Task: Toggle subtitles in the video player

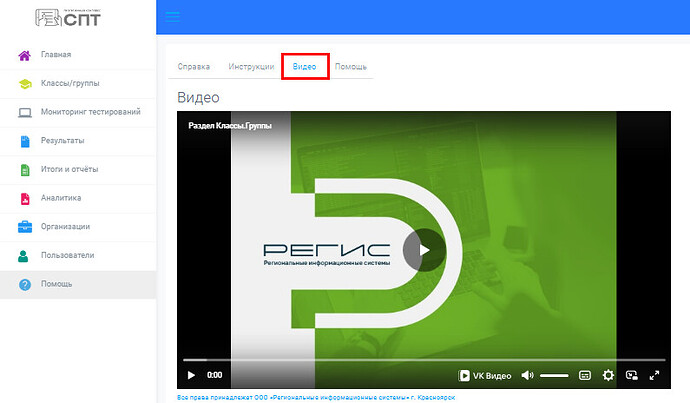Action: (x=585, y=376)
